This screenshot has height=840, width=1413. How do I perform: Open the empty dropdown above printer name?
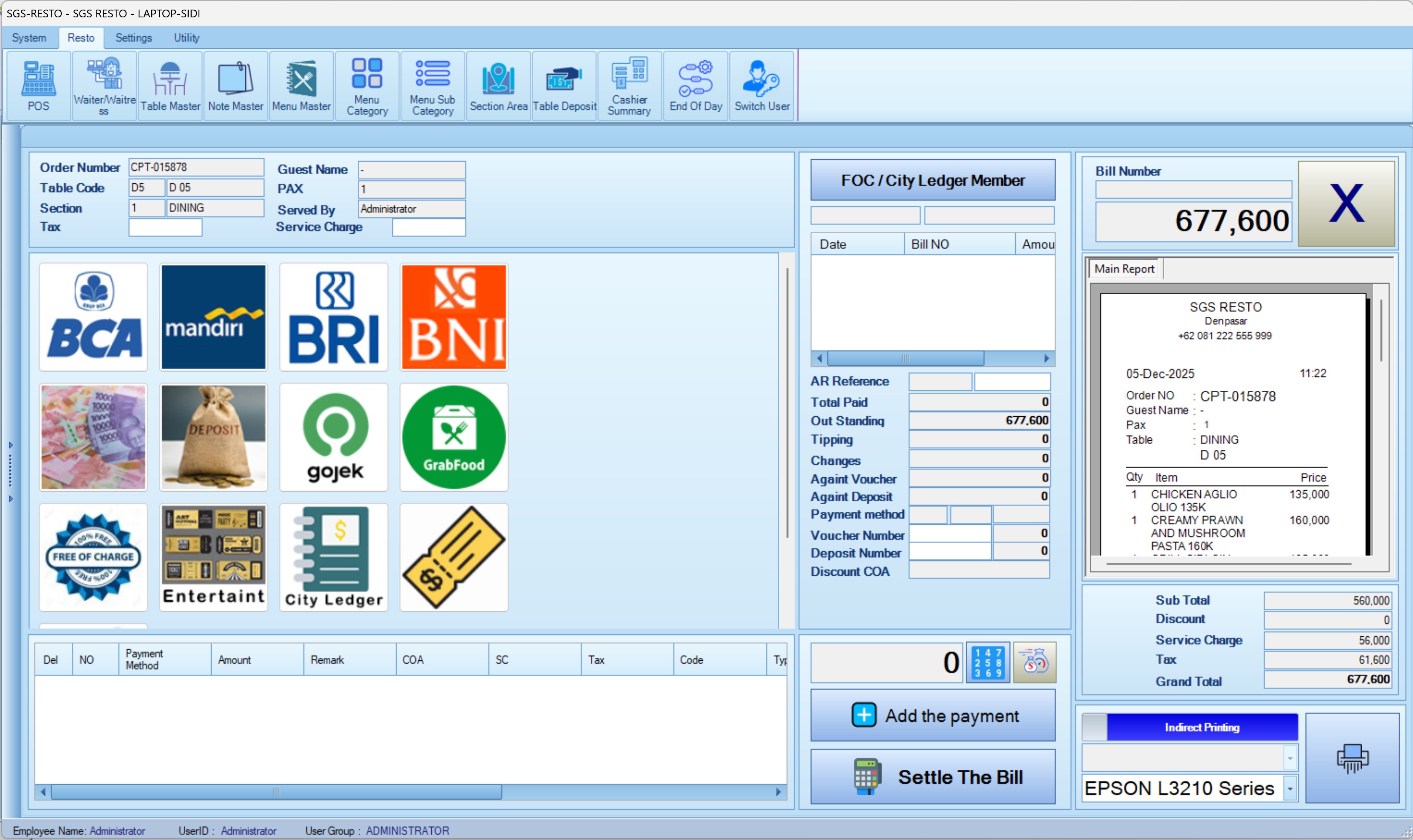(x=1289, y=758)
